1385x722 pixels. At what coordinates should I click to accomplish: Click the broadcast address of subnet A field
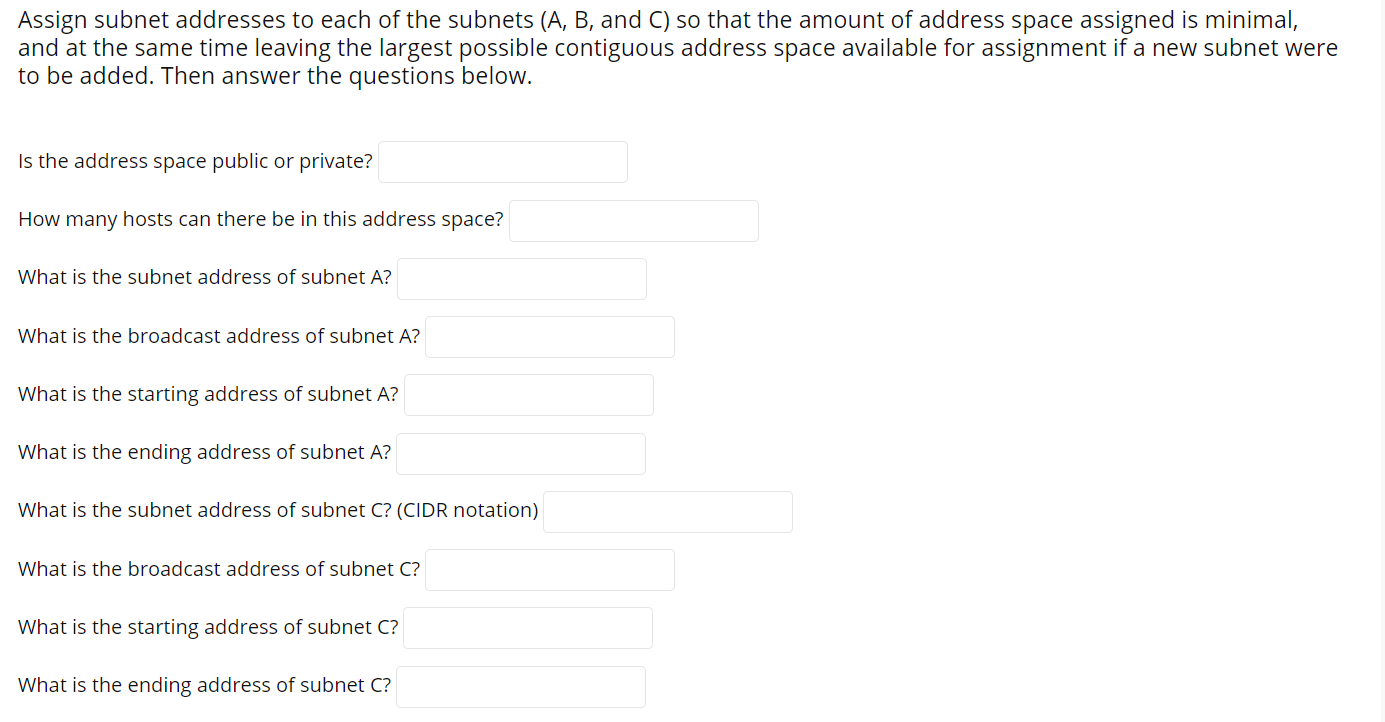click(549, 336)
